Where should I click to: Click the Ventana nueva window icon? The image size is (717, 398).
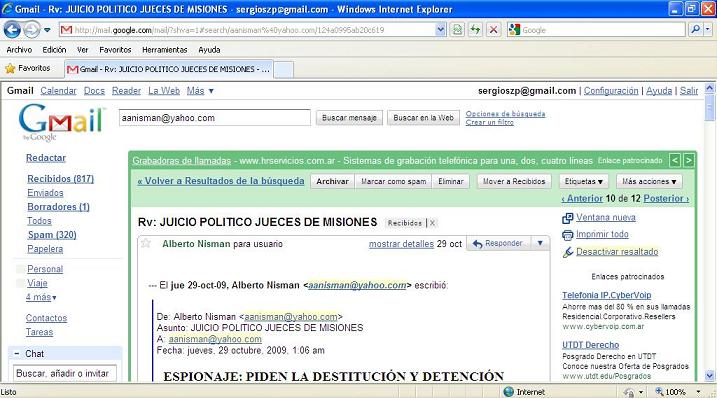point(567,218)
